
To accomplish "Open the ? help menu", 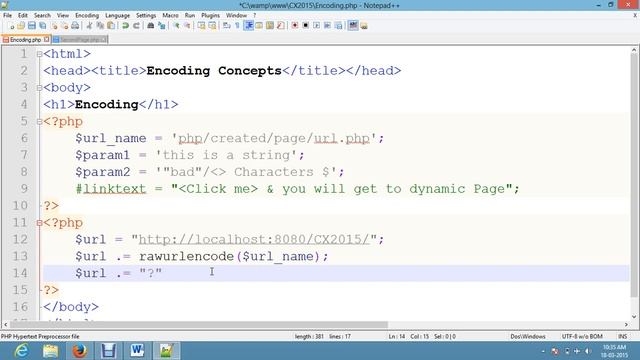I will 254,16.
